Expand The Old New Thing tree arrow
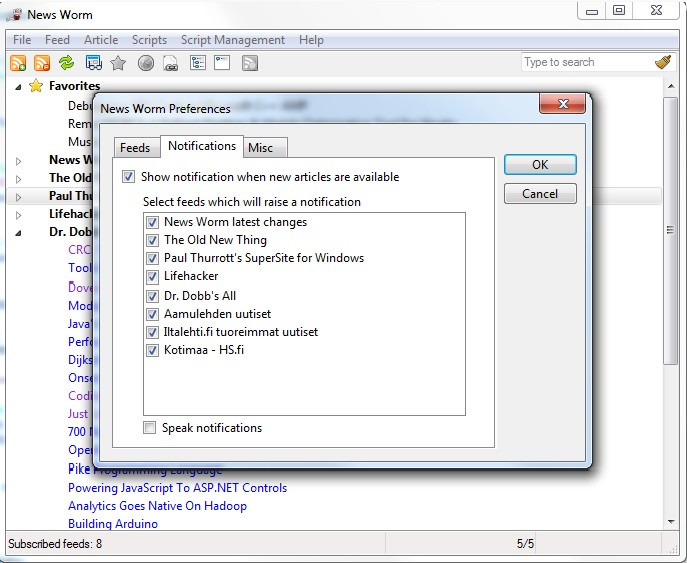Screen dimensions: 687x563 point(18,179)
